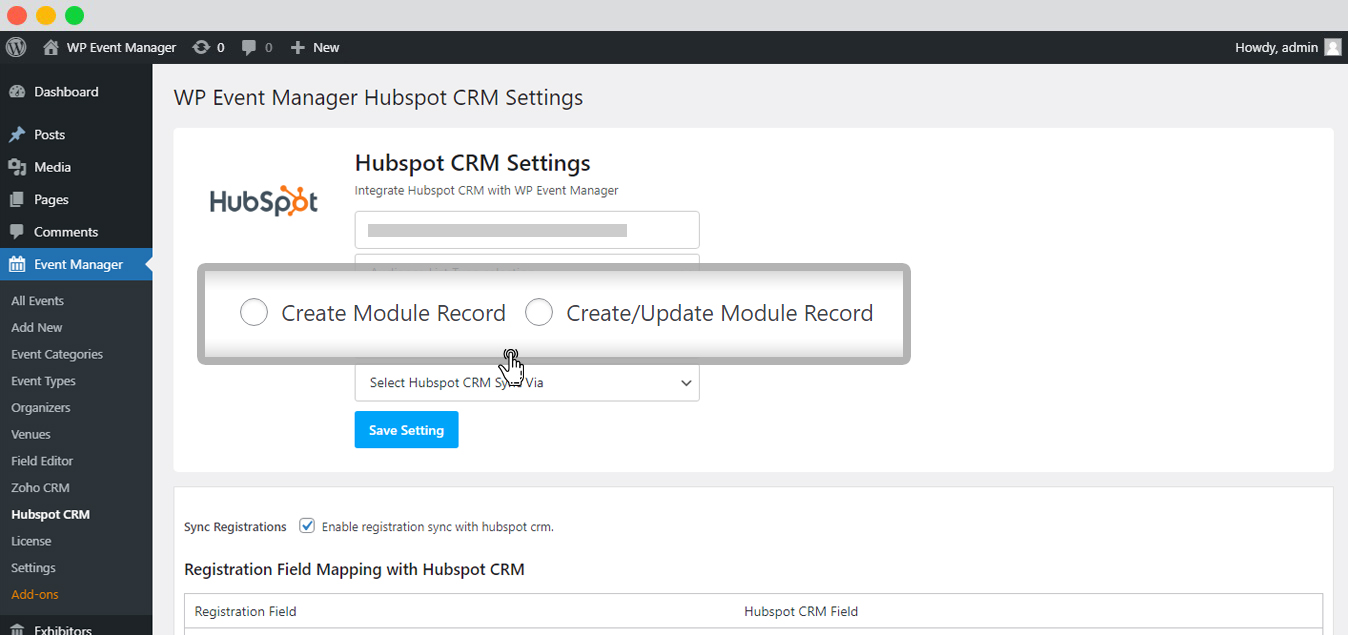
Task: Close the window with red button
Action: [17, 15]
